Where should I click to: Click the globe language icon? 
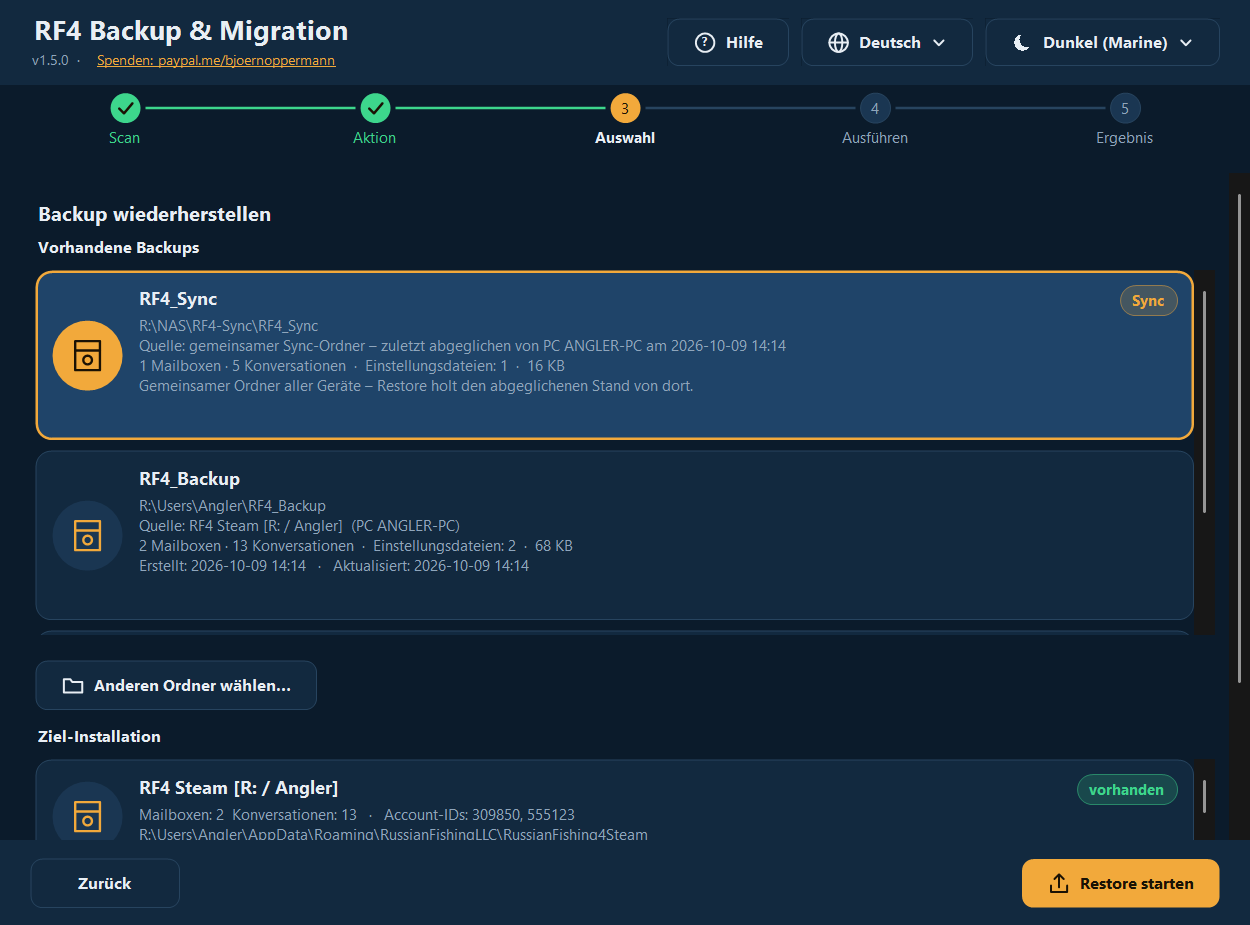(839, 42)
